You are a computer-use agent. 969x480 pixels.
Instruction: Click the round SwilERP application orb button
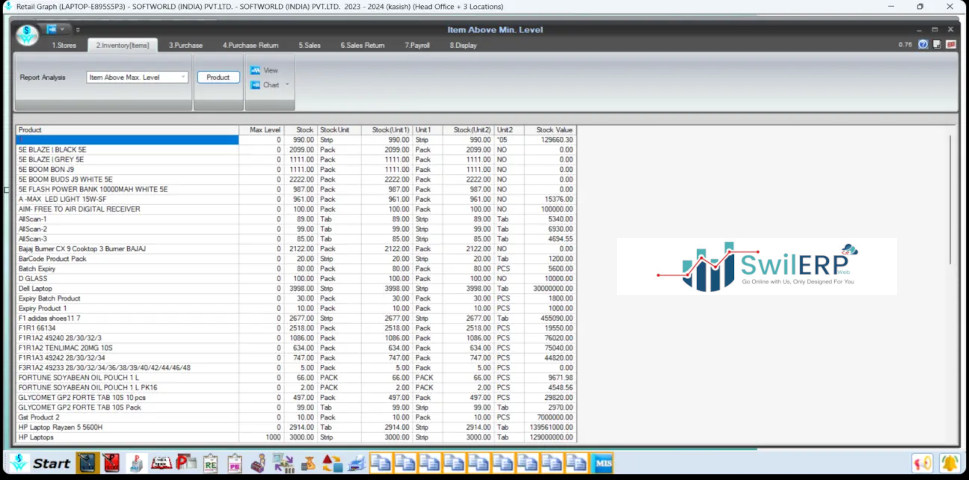pyautogui.click(x=27, y=35)
